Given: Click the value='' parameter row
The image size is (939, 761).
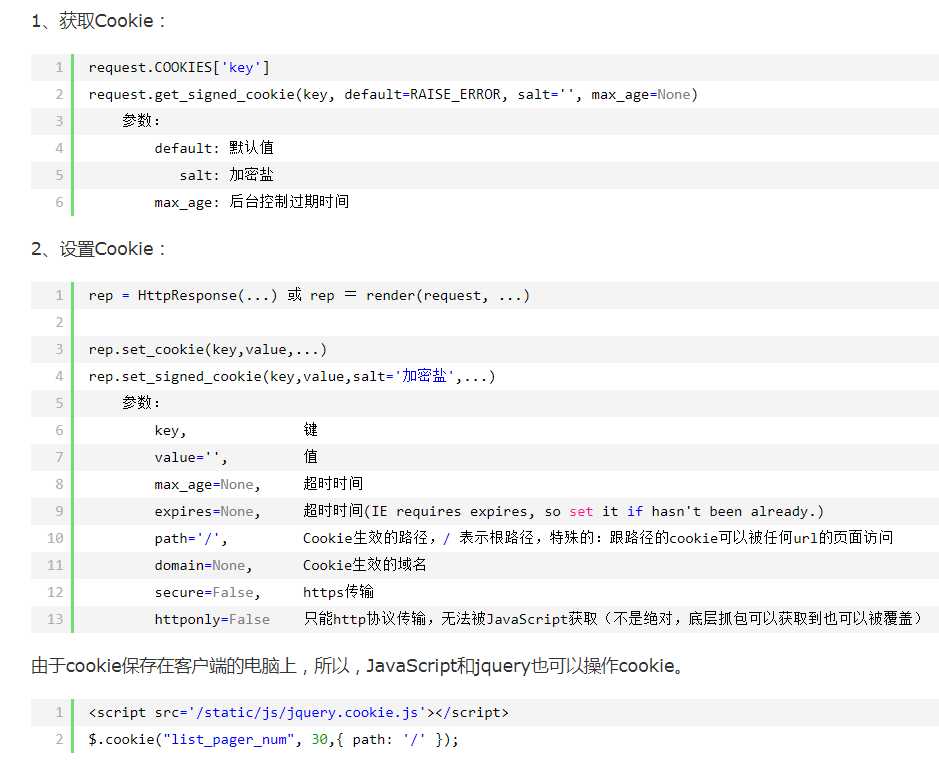Looking at the screenshot, I should 236,457.
